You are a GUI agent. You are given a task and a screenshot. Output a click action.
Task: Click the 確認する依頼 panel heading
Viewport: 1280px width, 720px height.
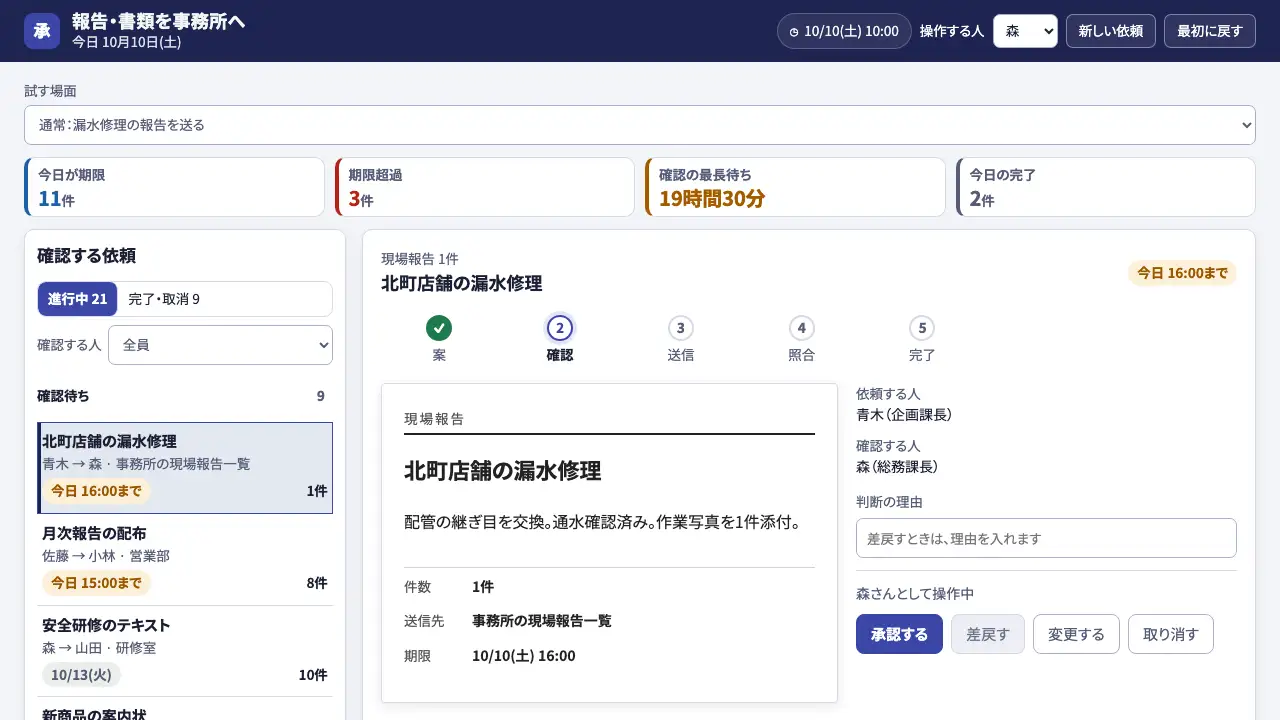(86, 256)
